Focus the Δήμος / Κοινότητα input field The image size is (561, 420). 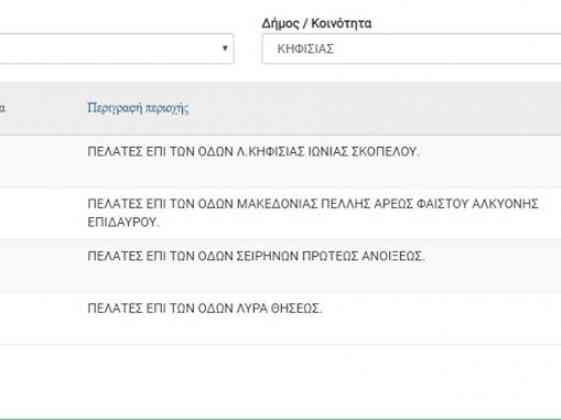(411, 49)
